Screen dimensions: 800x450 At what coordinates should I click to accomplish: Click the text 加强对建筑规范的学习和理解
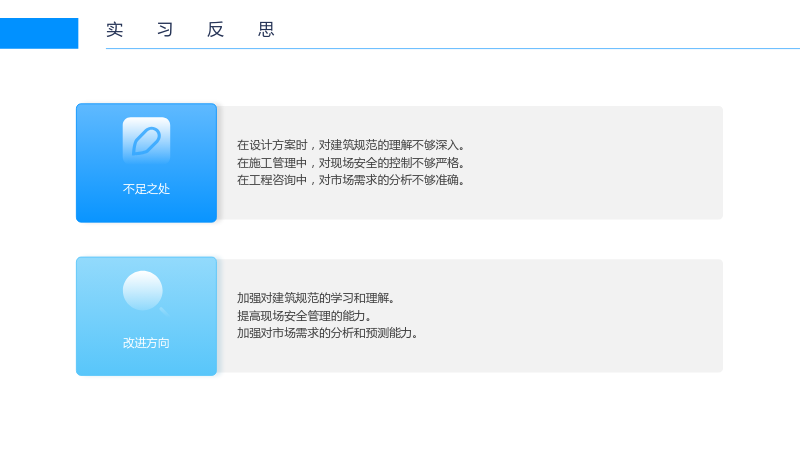(x=316, y=298)
